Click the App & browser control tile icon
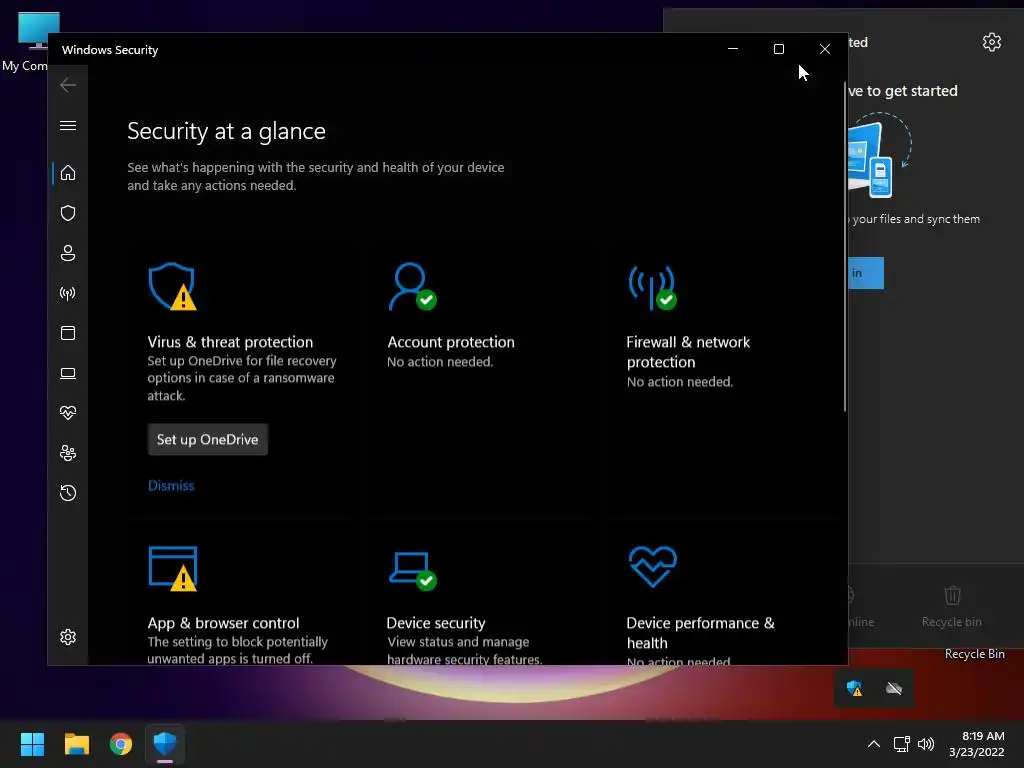Screen dimensions: 1024x768 pyautogui.click(x=173, y=568)
